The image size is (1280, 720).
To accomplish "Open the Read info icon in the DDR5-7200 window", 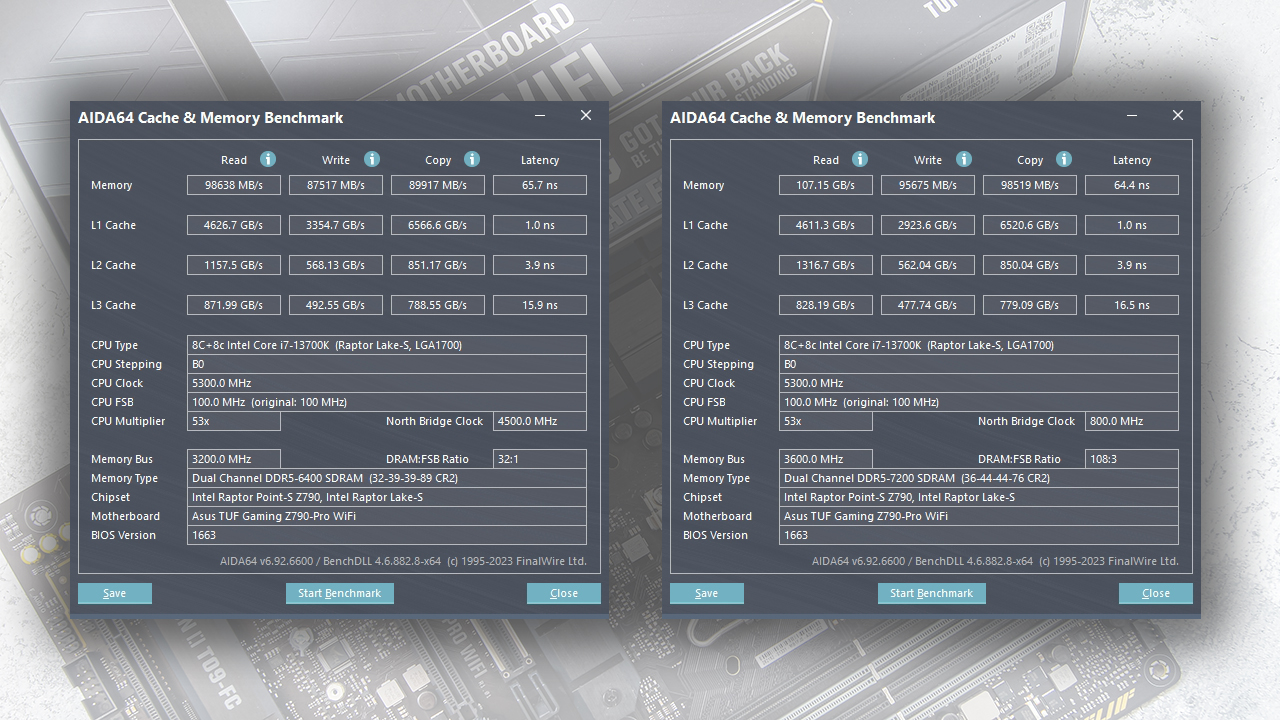I will [x=859, y=159].
